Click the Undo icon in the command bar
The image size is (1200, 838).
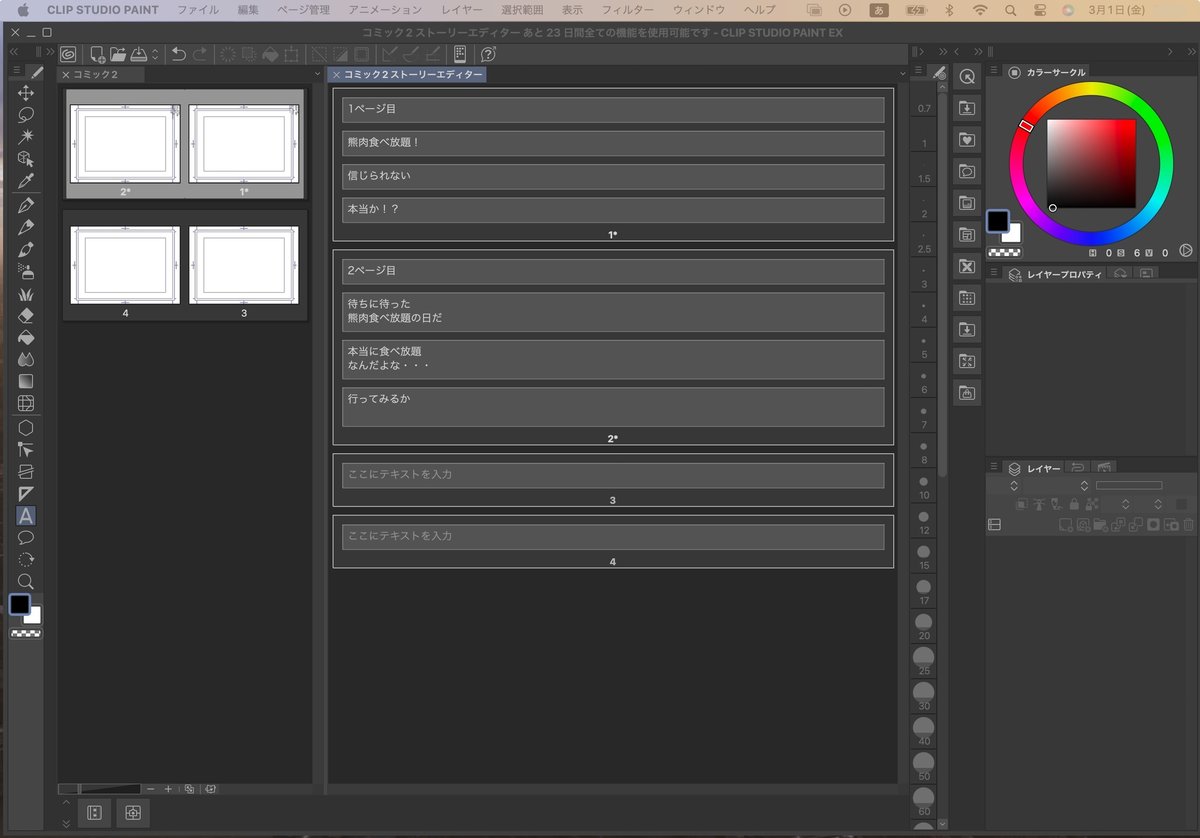[x=178, y=53]
